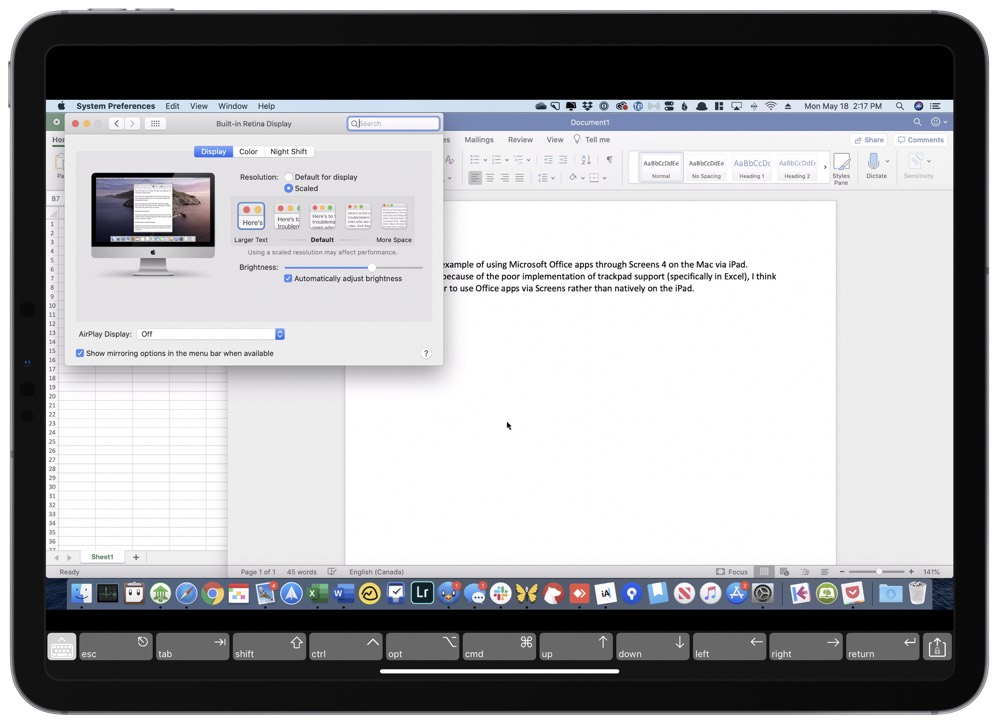Viewport: 1000px width, 725px height.
Task: Launch Lightroom from the Dock
Action: pyautogui.click(x=422, y=594)
